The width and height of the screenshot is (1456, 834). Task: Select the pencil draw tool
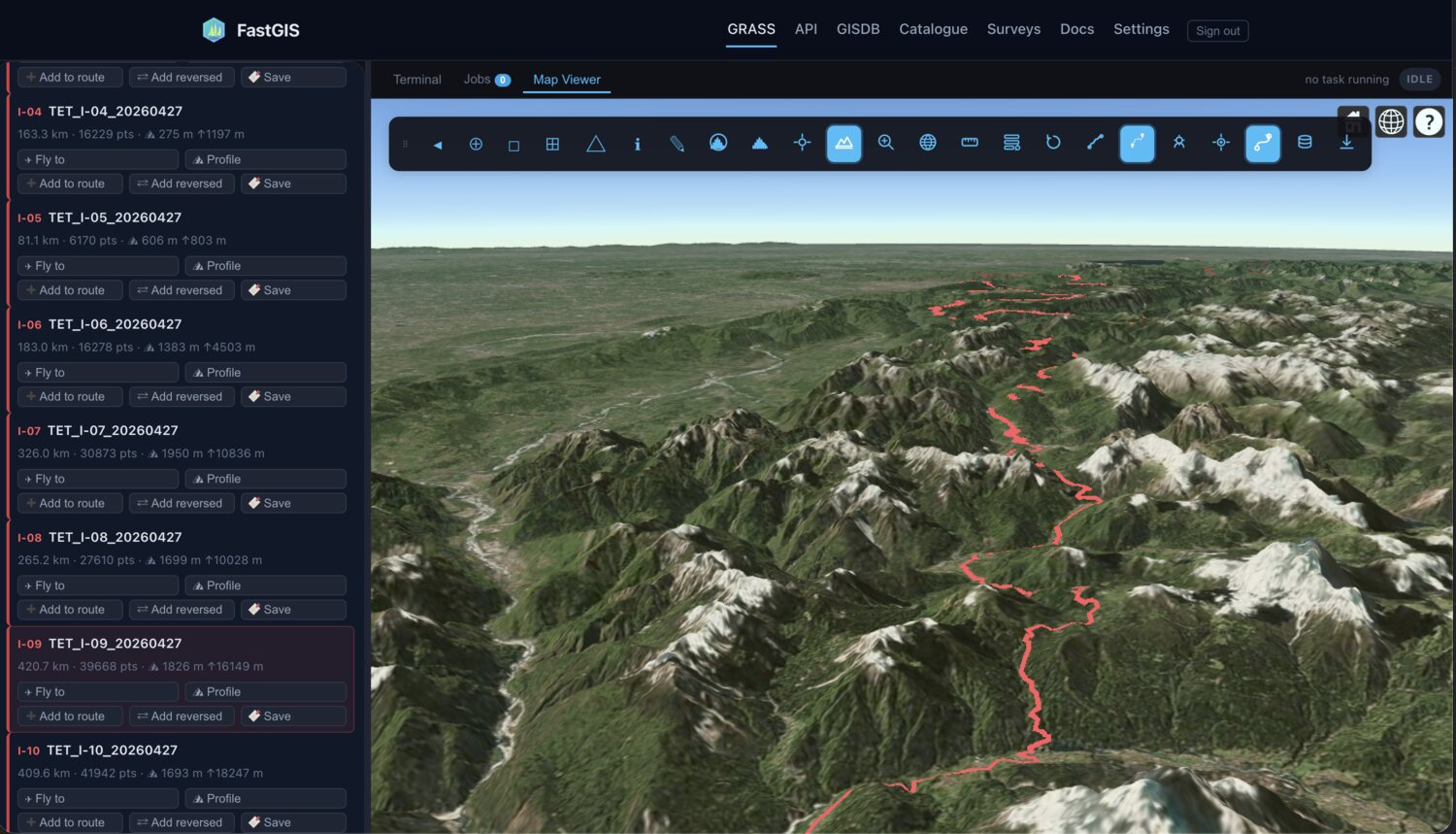pos(677,144)
